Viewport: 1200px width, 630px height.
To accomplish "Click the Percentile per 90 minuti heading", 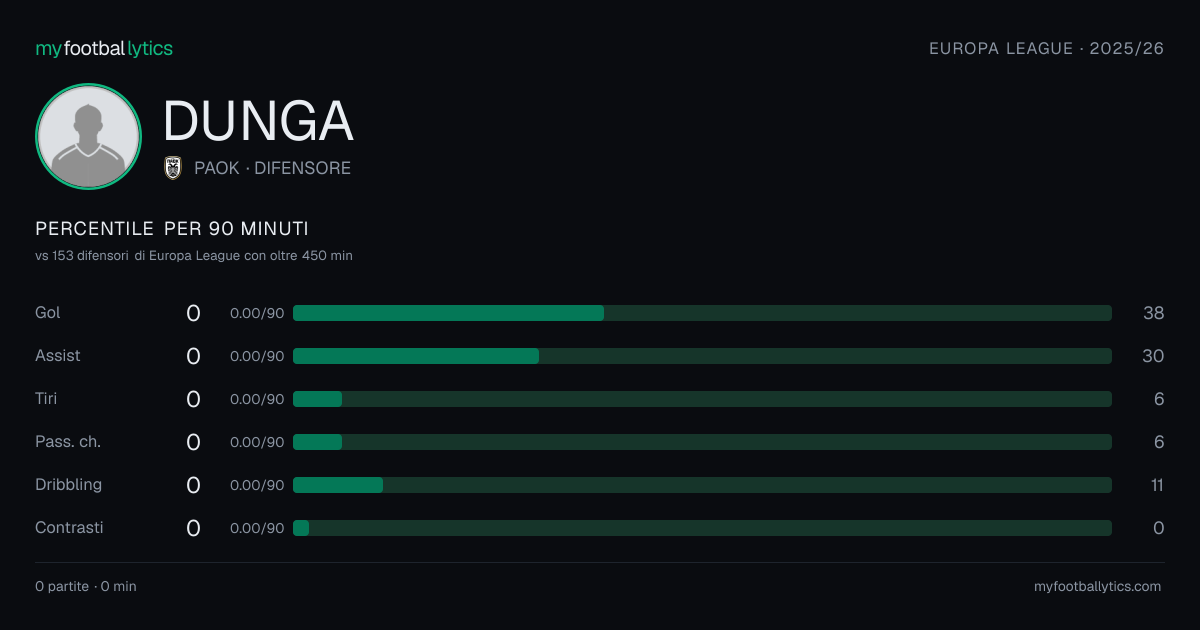I will [x=172, y=229].
